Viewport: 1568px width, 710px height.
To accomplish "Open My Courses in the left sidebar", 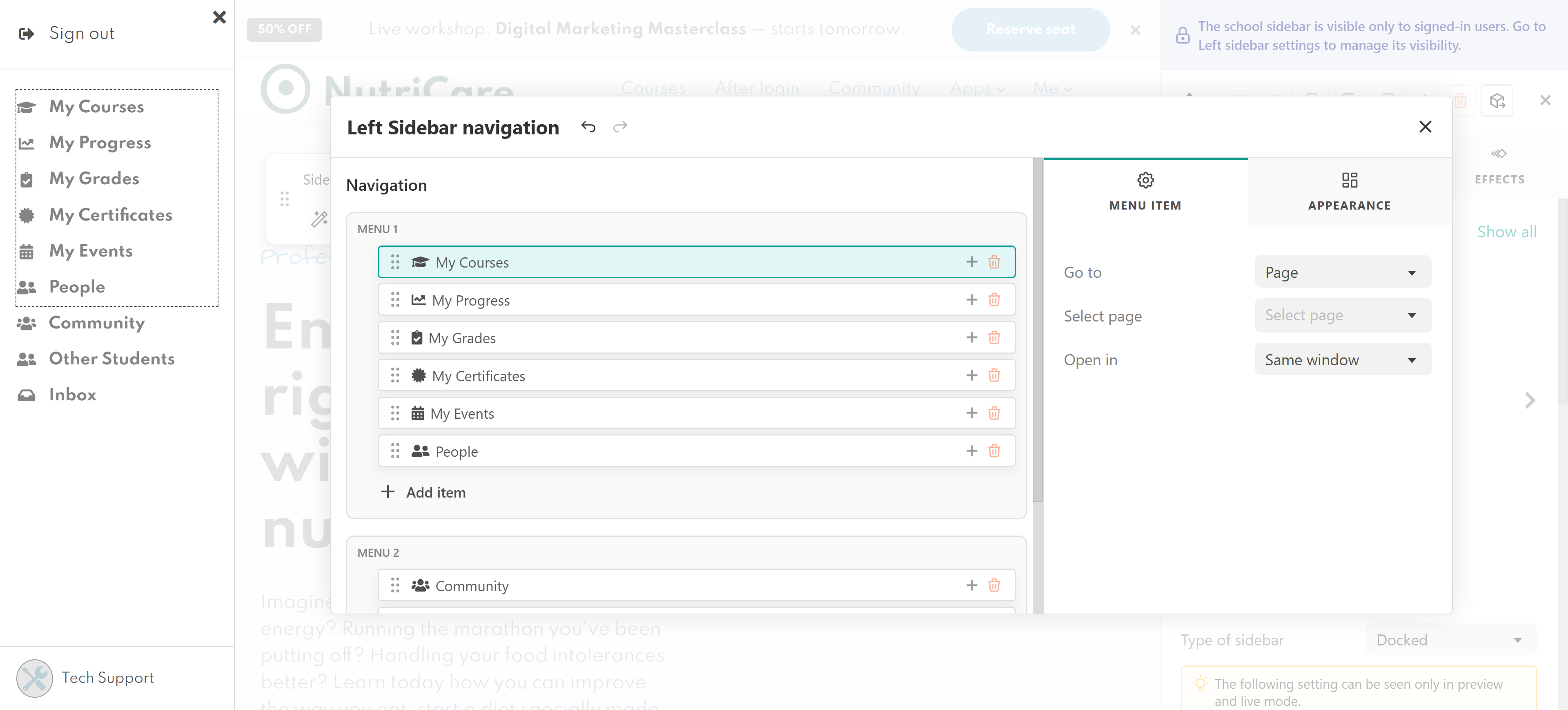I will [96, 107].
